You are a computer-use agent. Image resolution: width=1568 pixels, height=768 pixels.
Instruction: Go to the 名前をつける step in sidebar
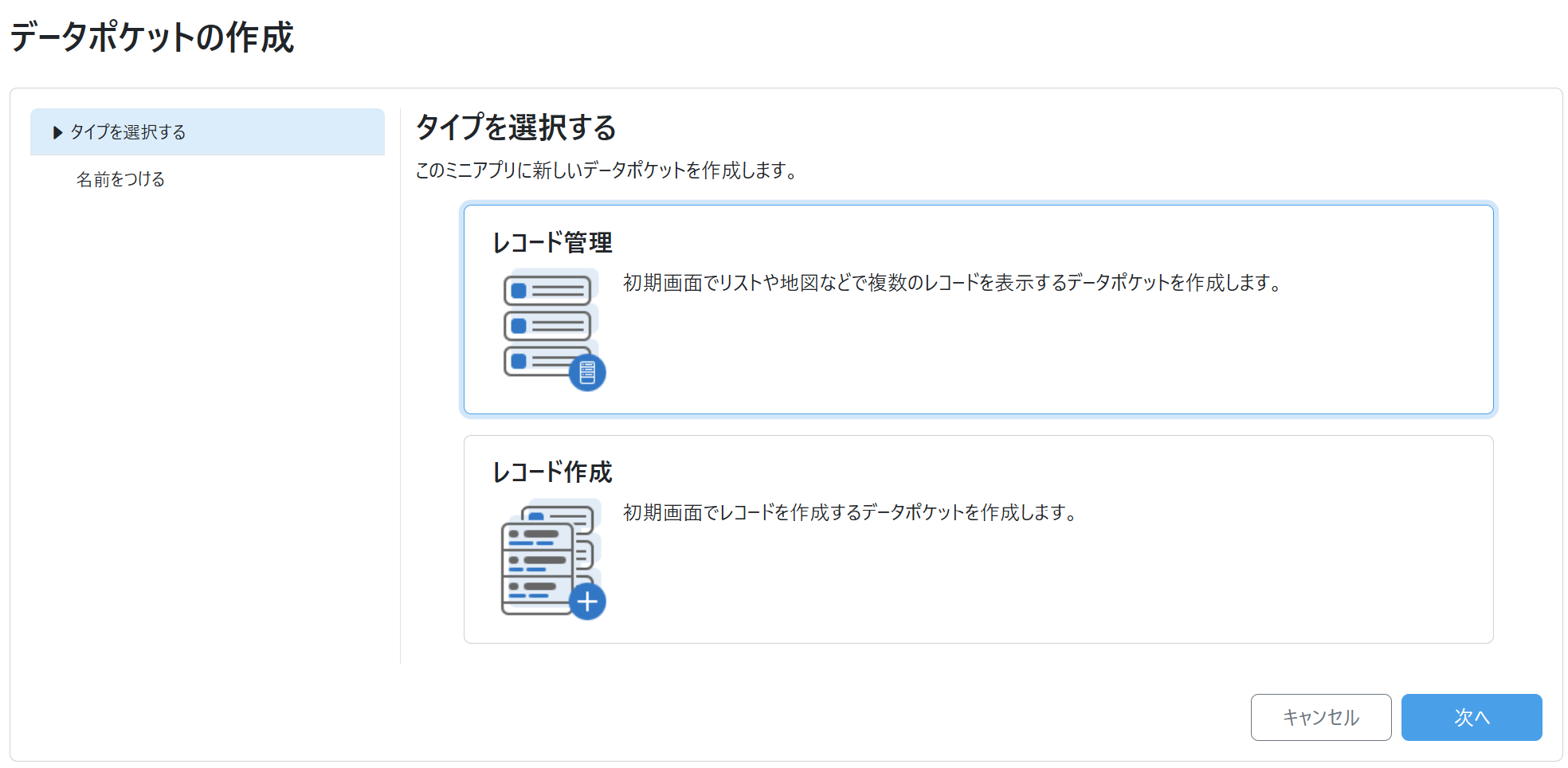(x=120, y=179)
